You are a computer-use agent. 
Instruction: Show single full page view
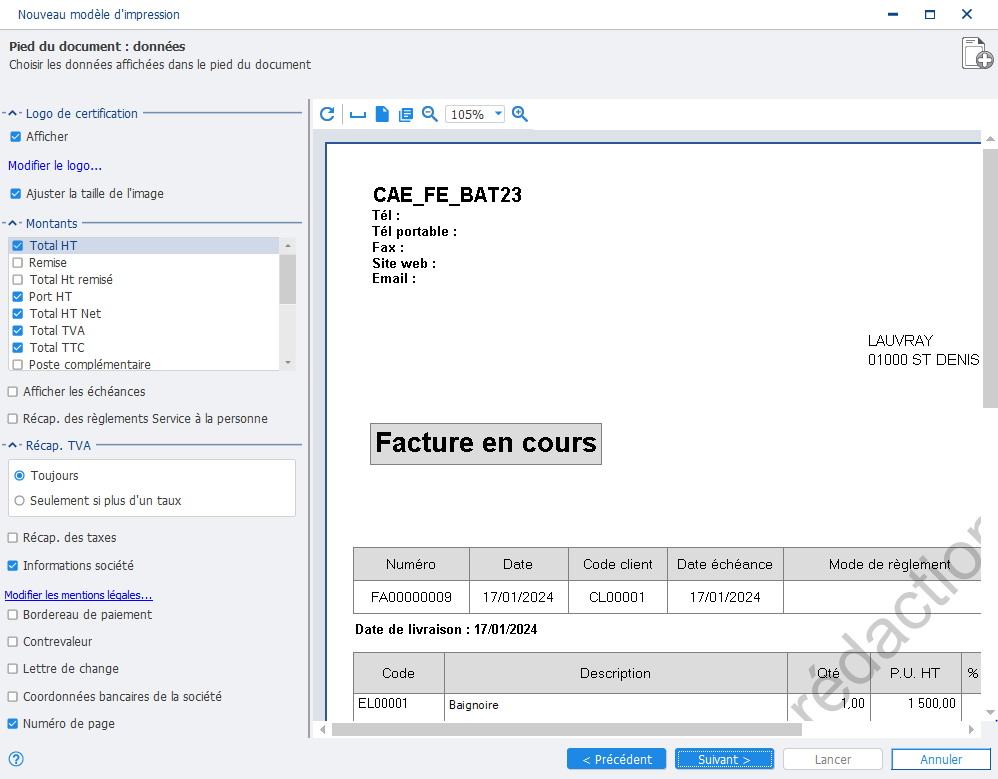tap(382, 114)
